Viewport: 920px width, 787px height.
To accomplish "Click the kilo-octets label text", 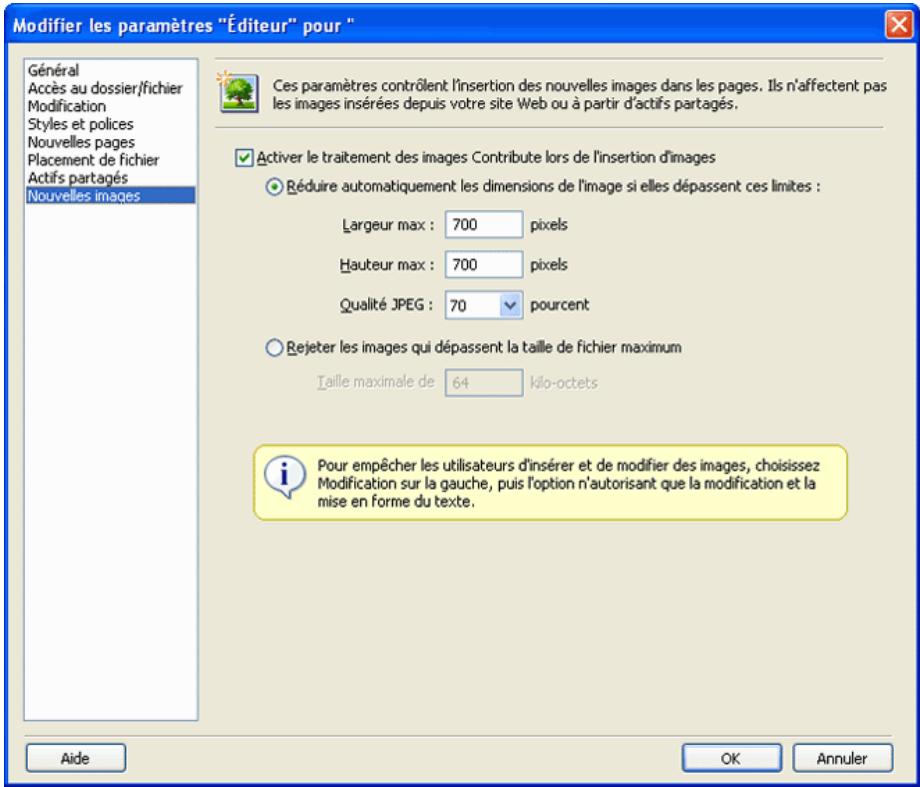I will tap(564, 383).
